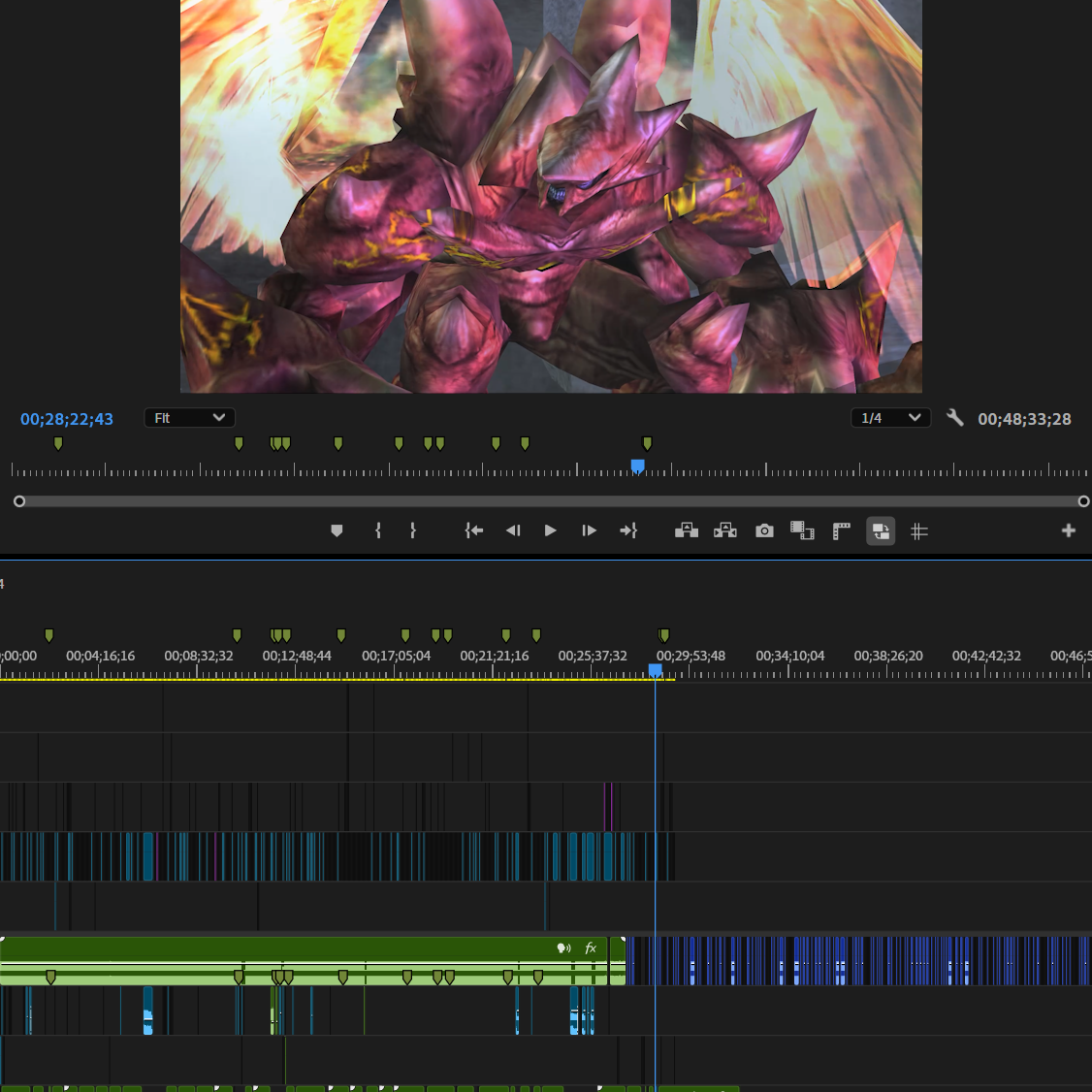Open the wrench settings menu

(x=955, y=418)
